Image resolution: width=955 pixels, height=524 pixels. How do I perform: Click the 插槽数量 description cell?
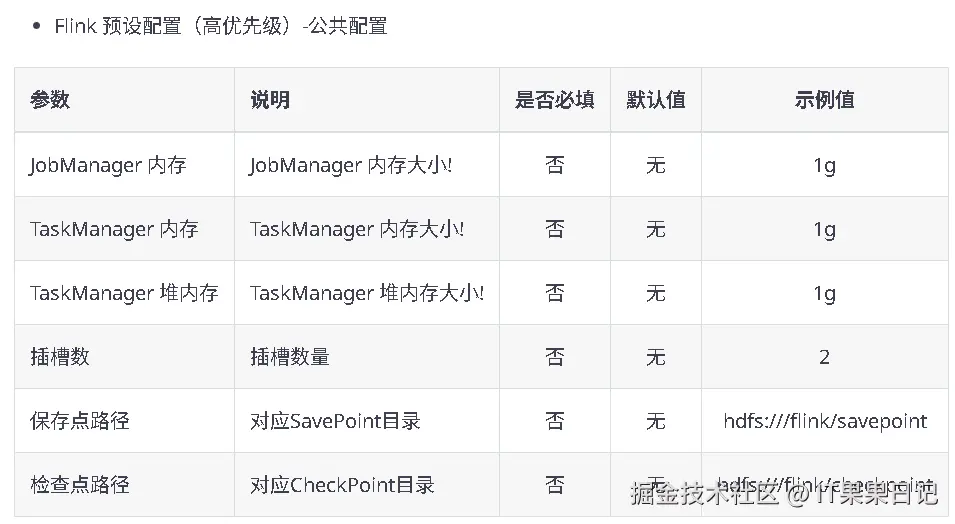coord(290,357)
